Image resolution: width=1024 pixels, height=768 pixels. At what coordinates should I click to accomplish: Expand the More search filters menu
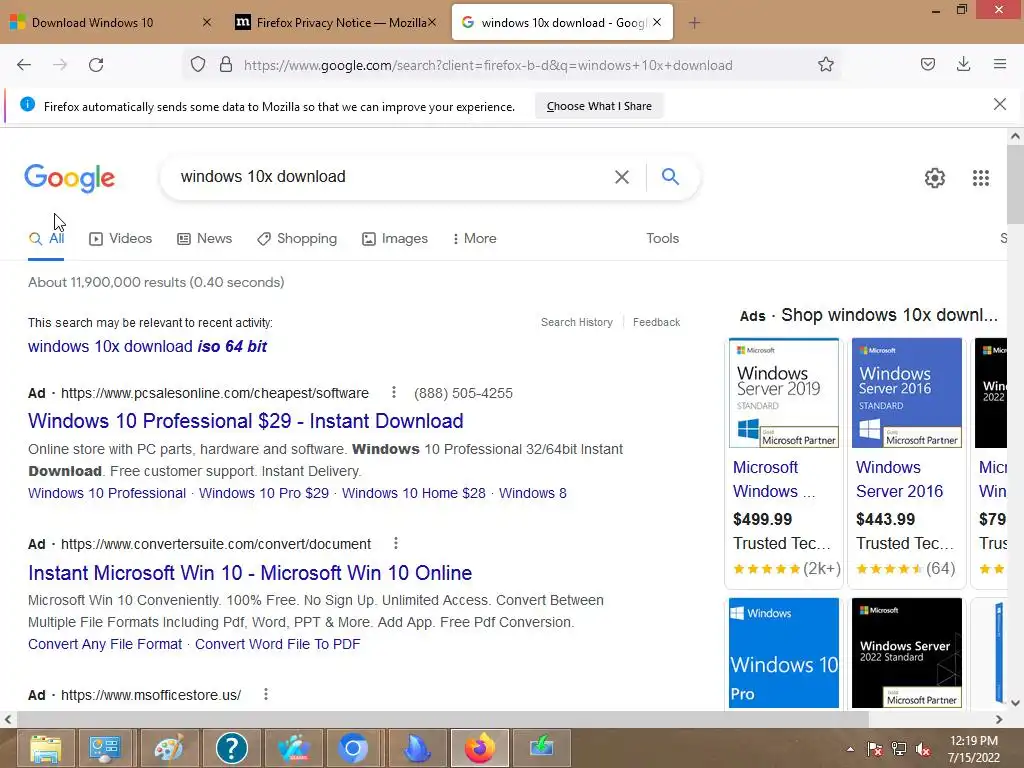475,238
